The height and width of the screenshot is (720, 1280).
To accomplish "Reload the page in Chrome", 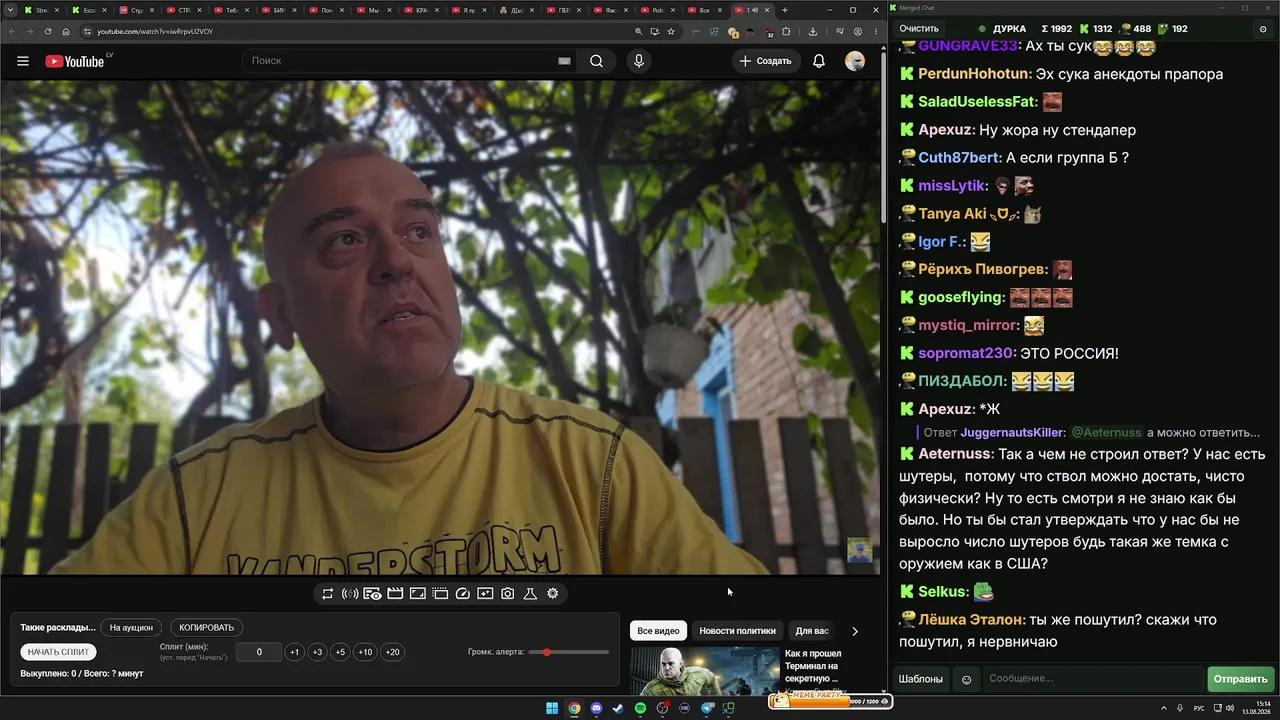I will click(x=48, y=31).
